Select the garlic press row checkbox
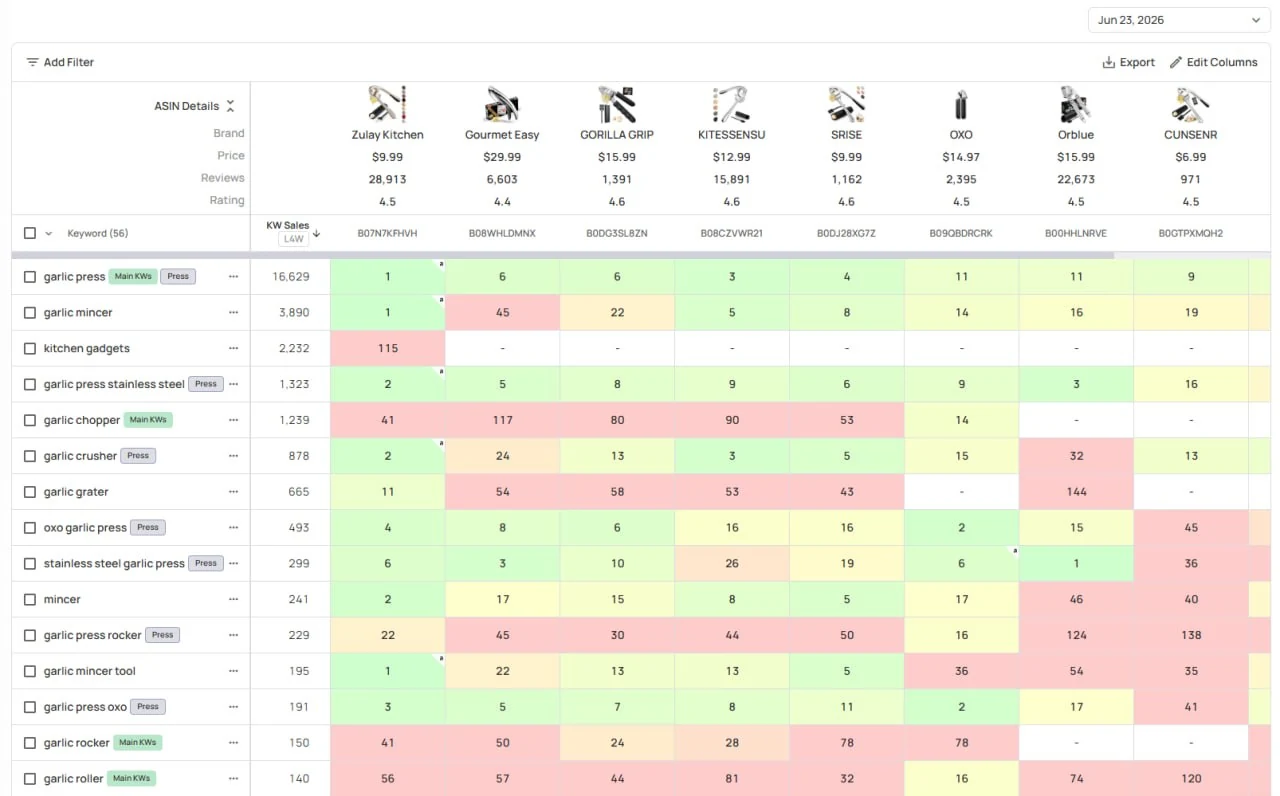This screenshot has width=1280, height=796. pyautogui.click(x=30, y=277)
